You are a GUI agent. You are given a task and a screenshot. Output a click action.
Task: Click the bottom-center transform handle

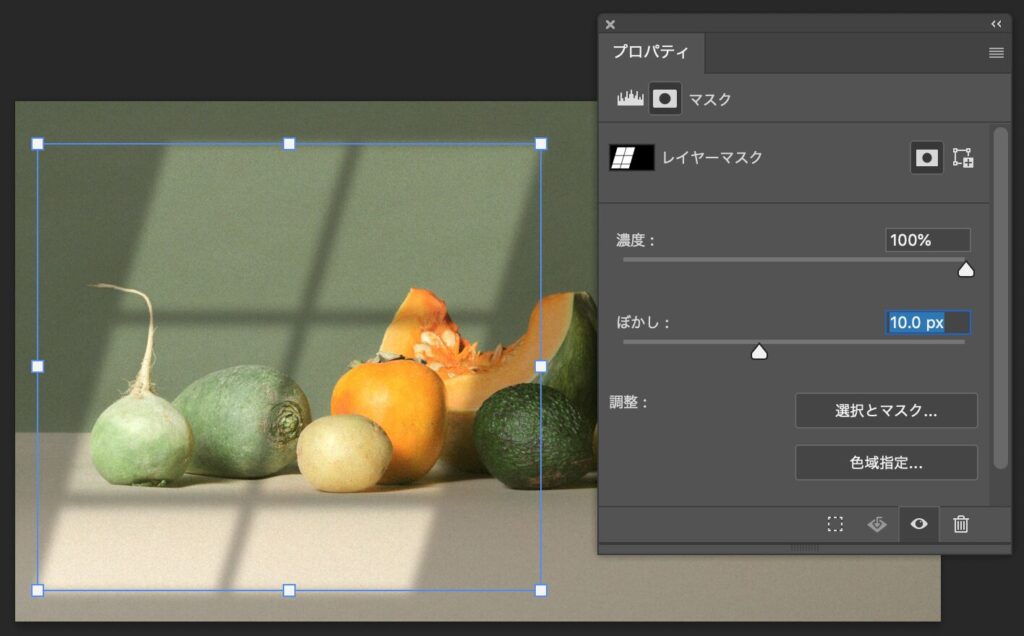[289, 590]
